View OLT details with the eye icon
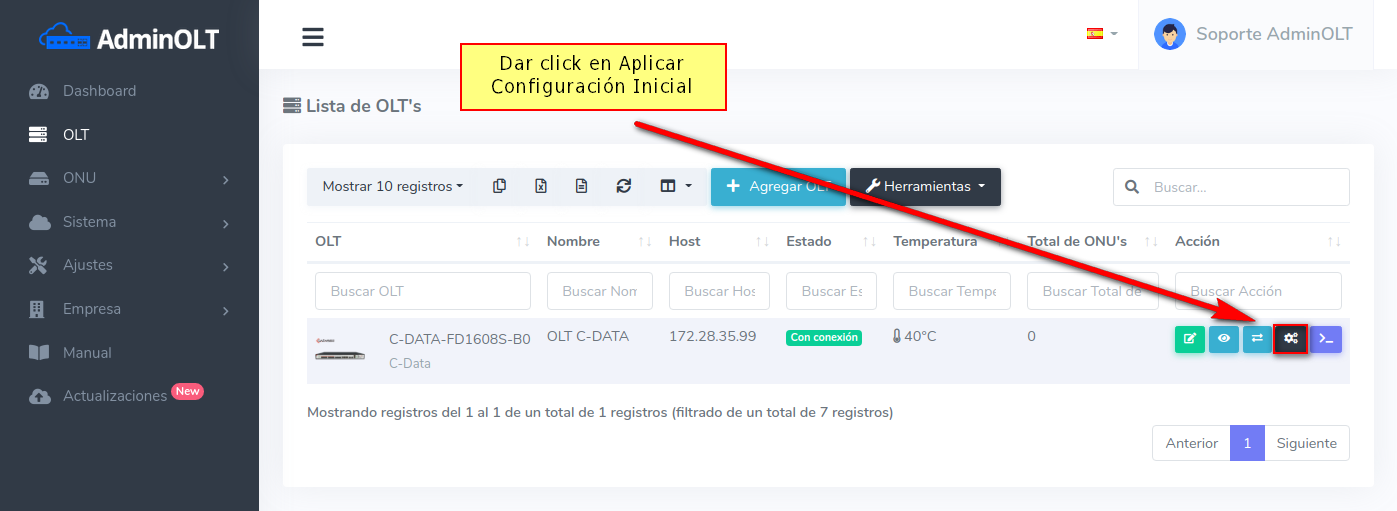The height and width of the screenshot is (511, 1397). tap(1223, 339)
